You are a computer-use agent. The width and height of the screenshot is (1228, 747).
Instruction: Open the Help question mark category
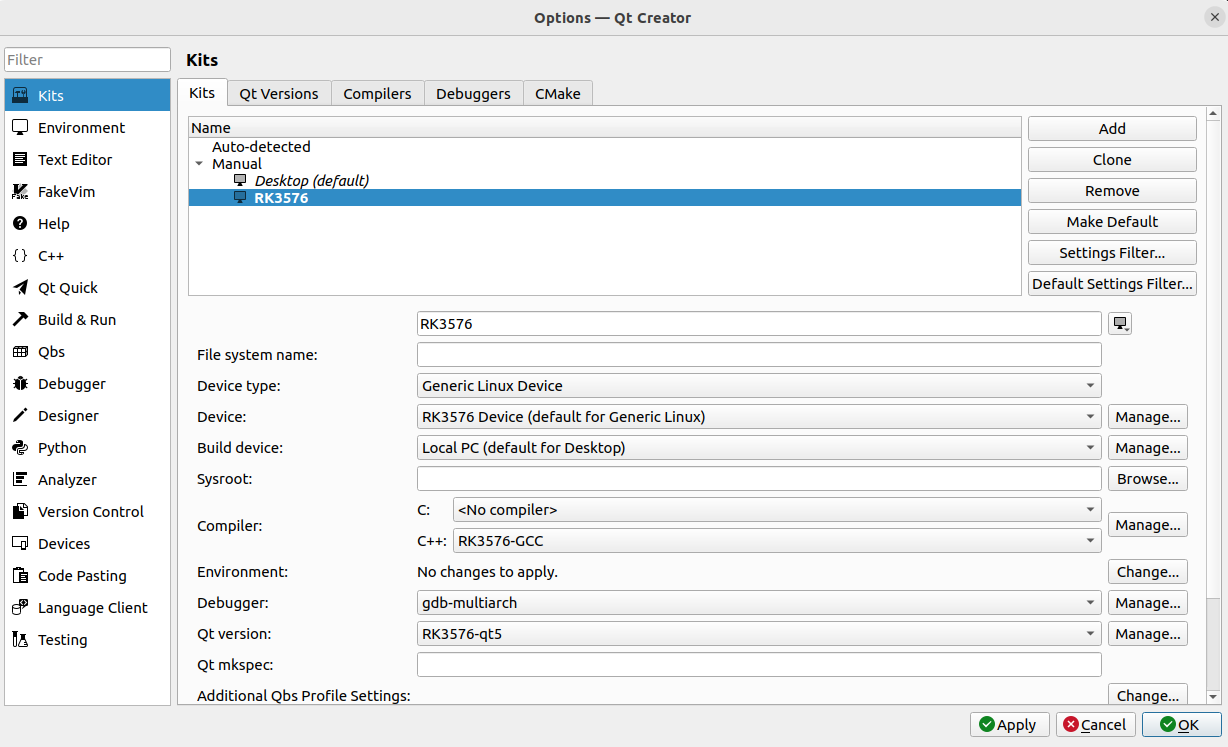pos(19,224)
